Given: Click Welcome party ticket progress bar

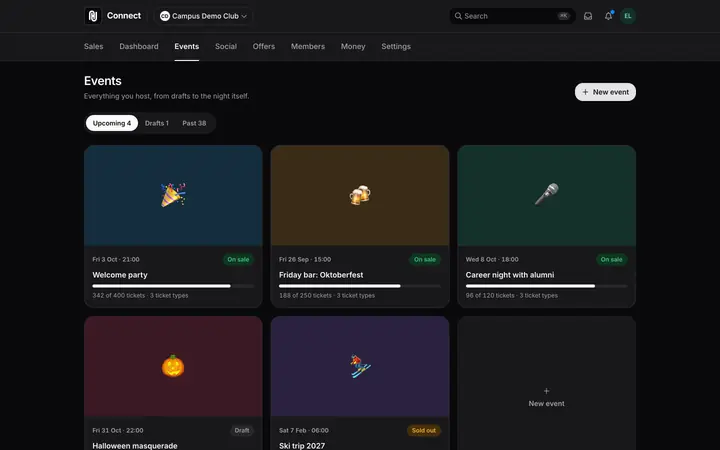Looking at the screenshot, I should coord(173,286).
